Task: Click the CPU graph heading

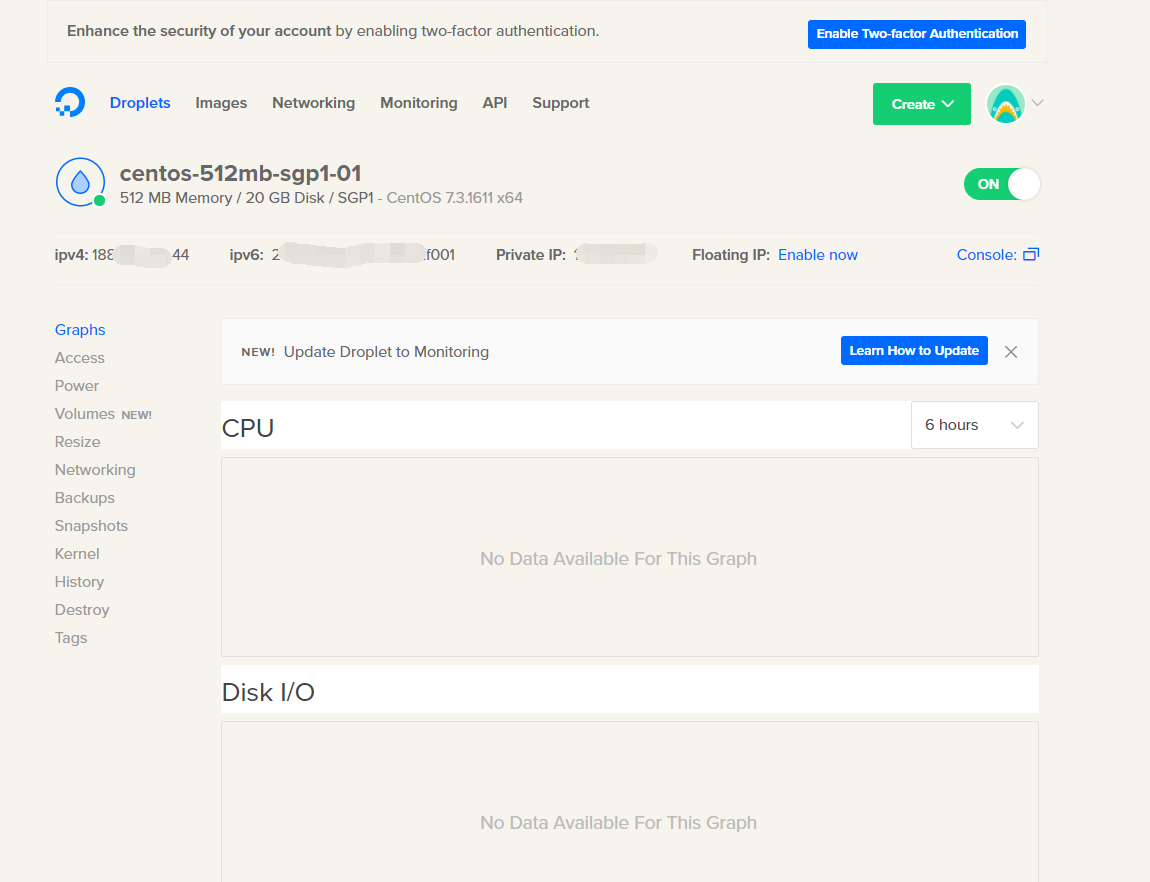Action: click(248, 428)
